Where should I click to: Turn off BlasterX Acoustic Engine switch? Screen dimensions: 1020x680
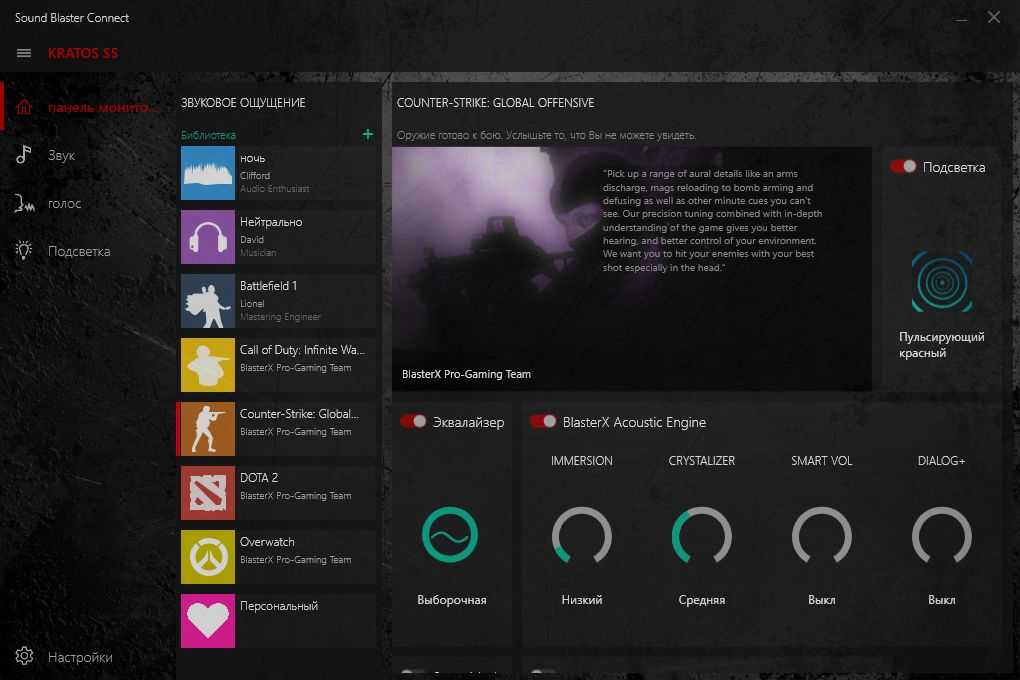543,422
